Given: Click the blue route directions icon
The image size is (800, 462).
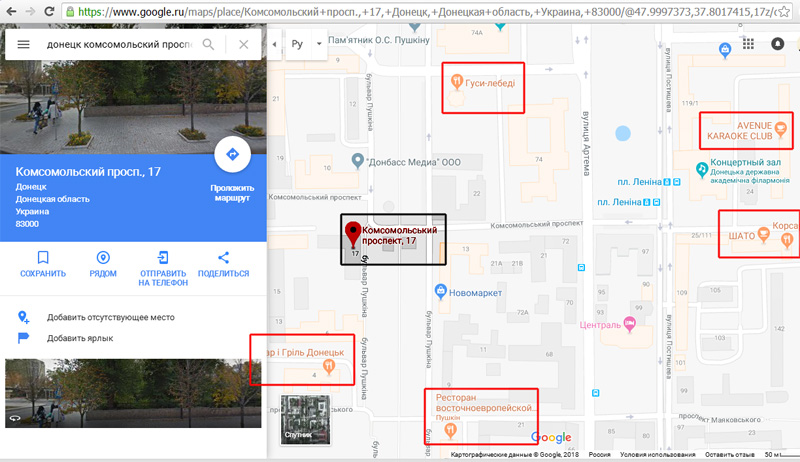Looking at the screenshot, I should point(233,154).
